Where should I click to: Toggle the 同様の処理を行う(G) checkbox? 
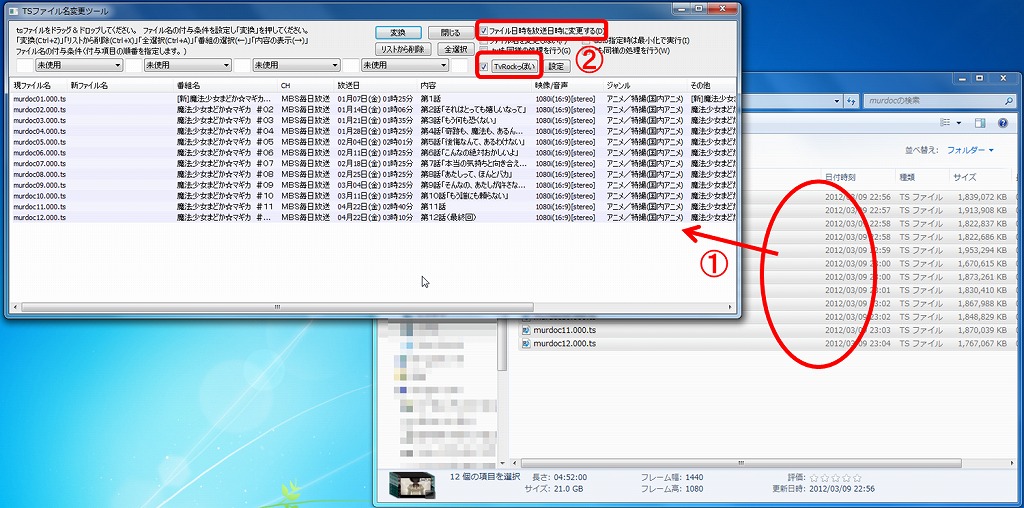483,50
